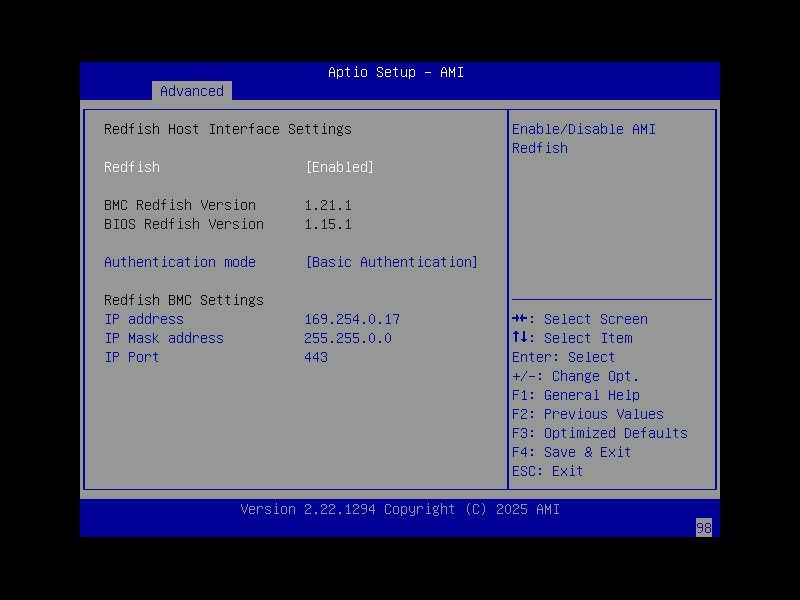Click the 169.254.0.17 IP address value
This screenshot has height=600, width=800.
pos(352,319)
